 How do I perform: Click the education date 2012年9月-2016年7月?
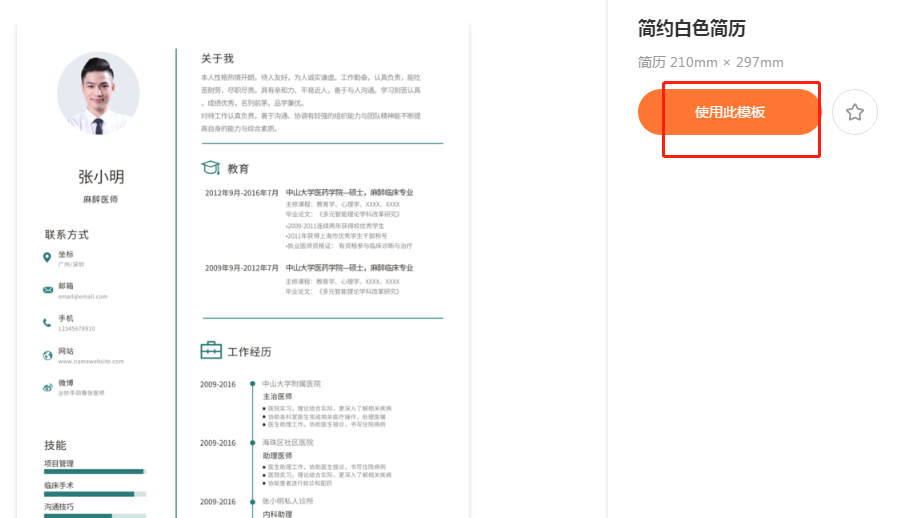pyautogui.click(x=241, y=193)
